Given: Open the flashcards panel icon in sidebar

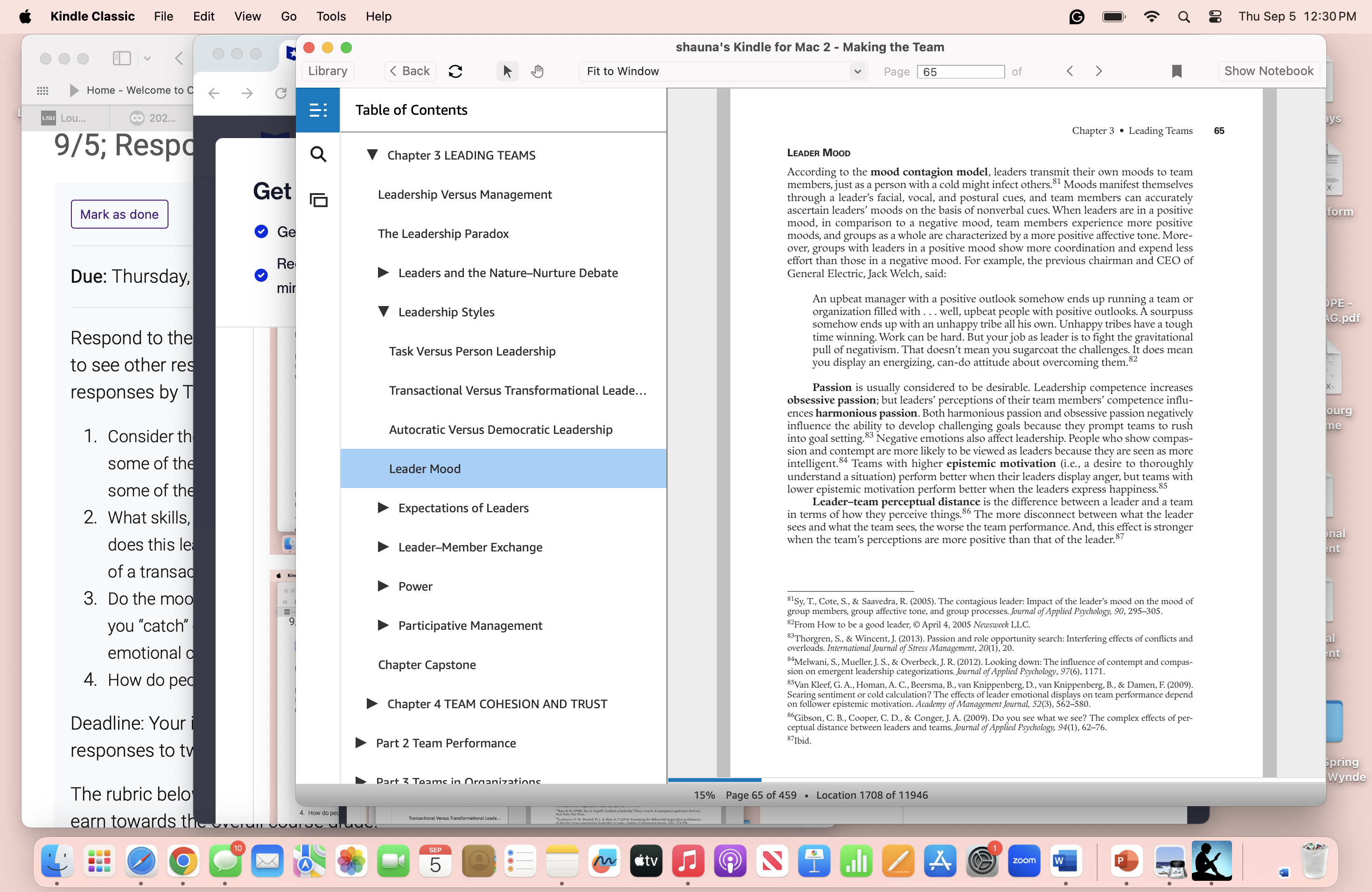Looking at the screenshot, I should point(318,200).
